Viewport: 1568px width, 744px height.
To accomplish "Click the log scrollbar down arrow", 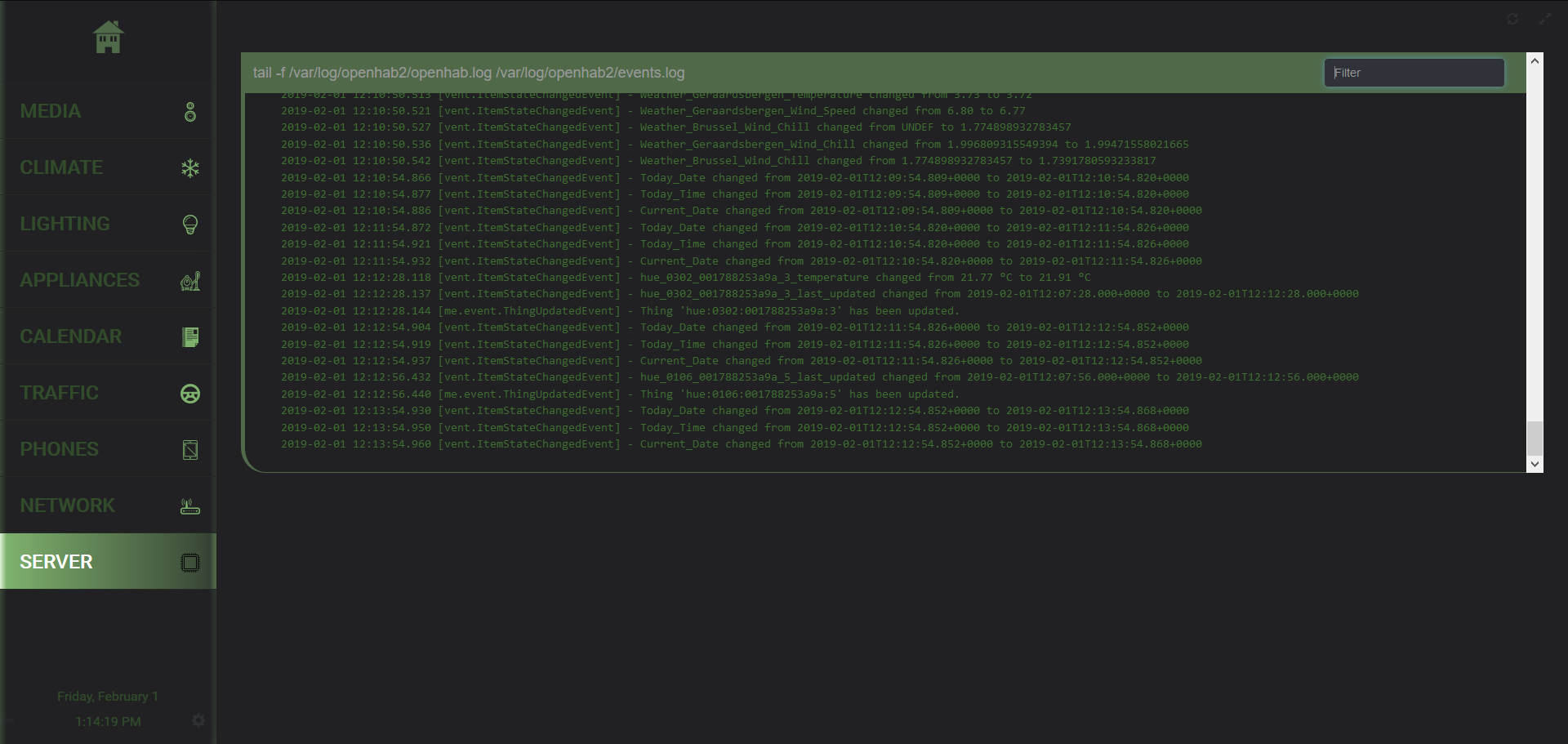I will pos(1535,464).
